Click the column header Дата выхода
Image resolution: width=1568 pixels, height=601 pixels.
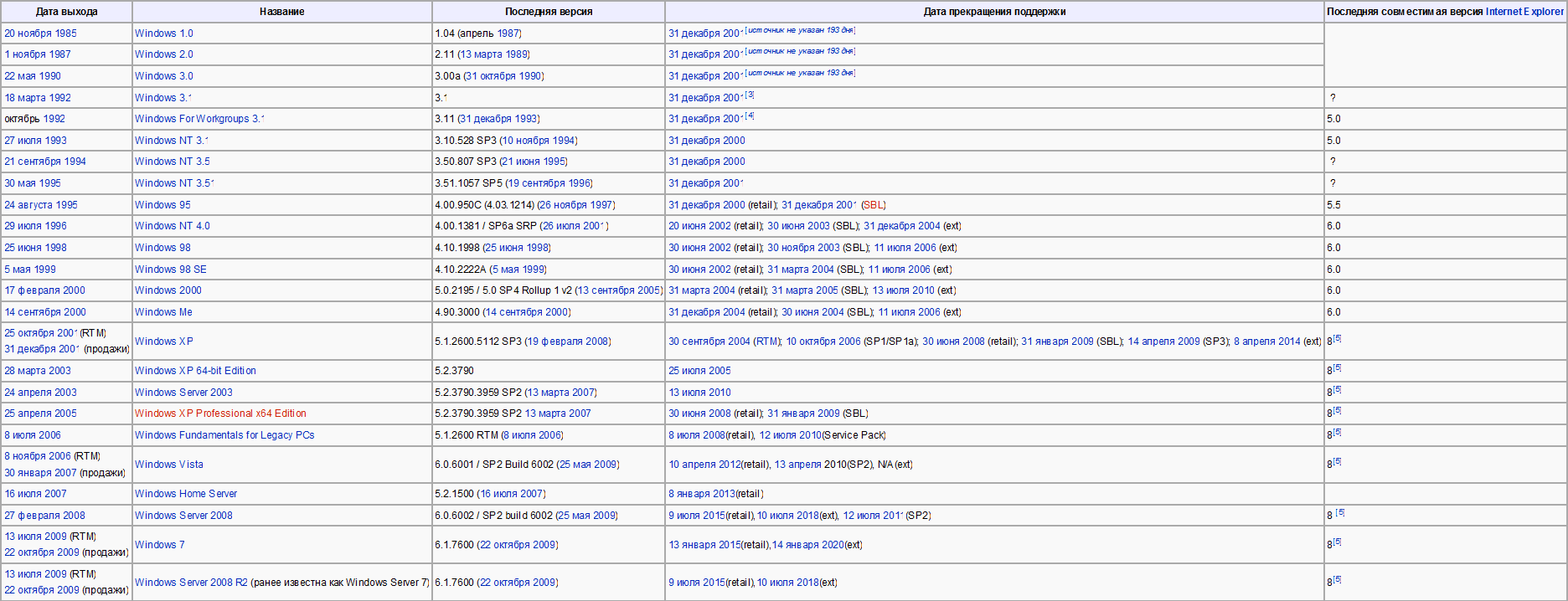click(66, 12)
